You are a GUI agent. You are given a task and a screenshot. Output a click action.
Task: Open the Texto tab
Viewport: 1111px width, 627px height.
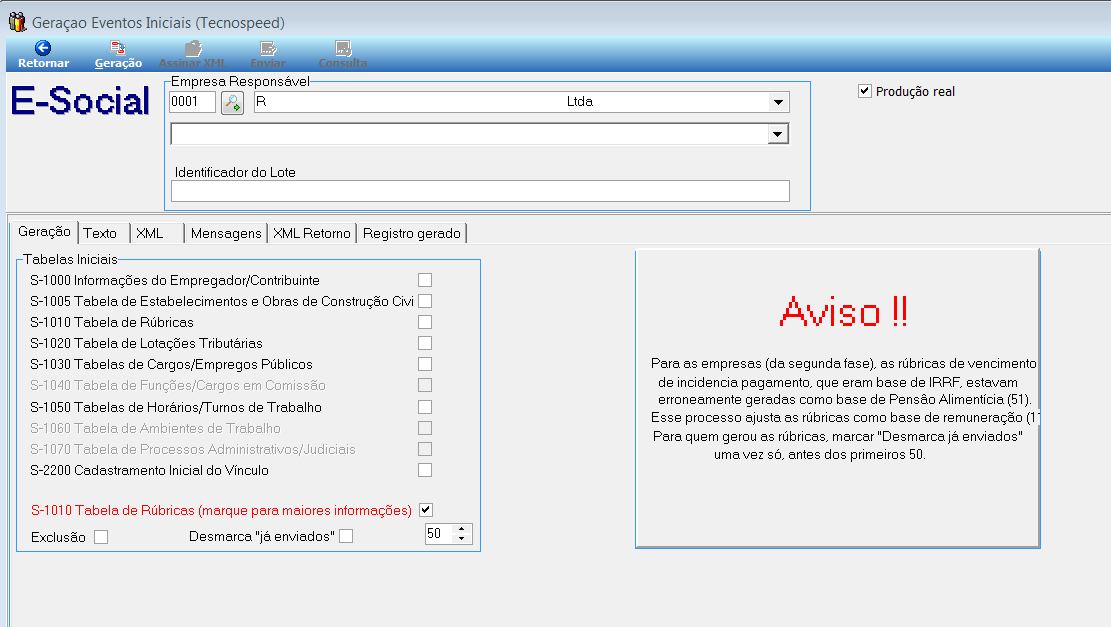[x=100, y=233]
